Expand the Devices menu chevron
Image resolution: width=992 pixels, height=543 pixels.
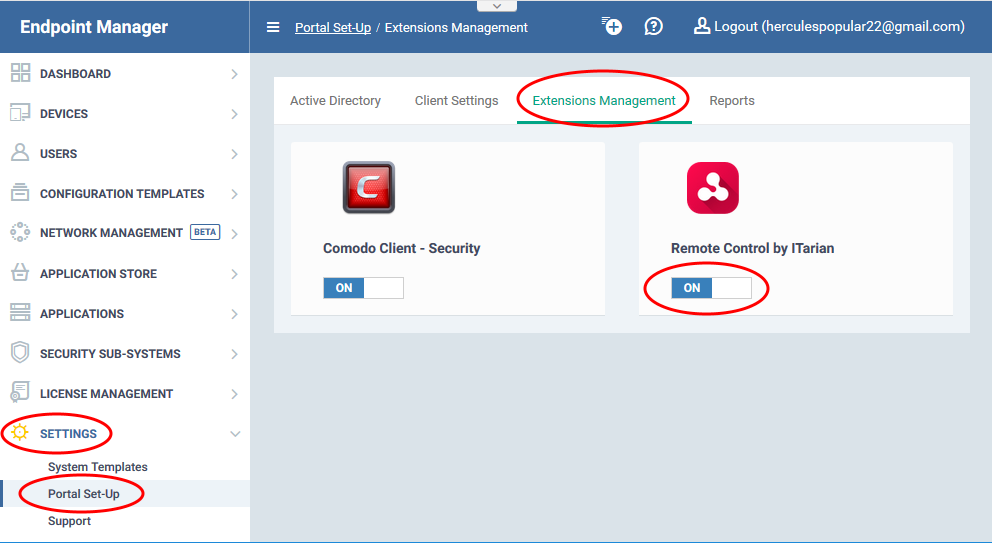pos(234,114)
